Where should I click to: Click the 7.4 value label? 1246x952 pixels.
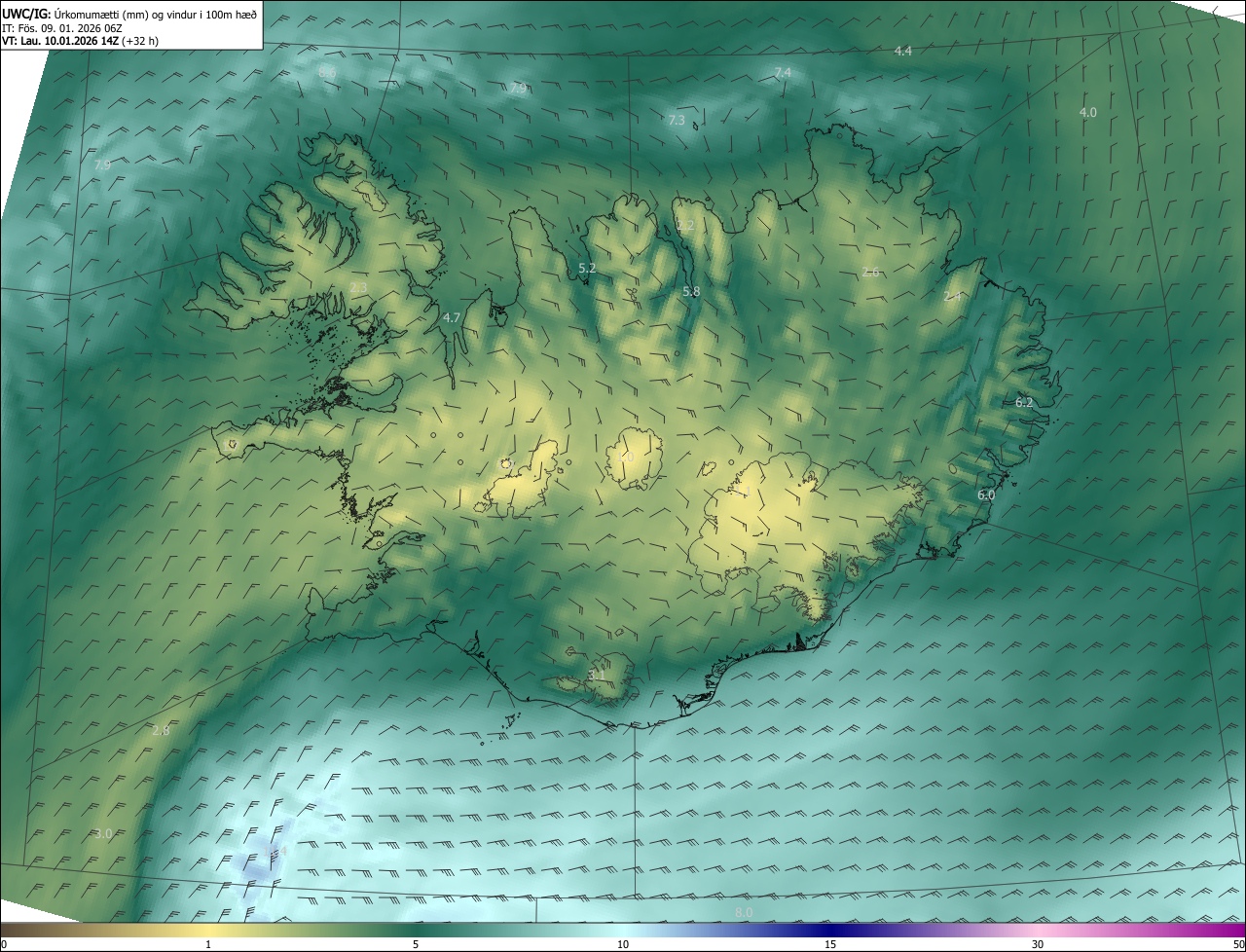tap(783, 73)
